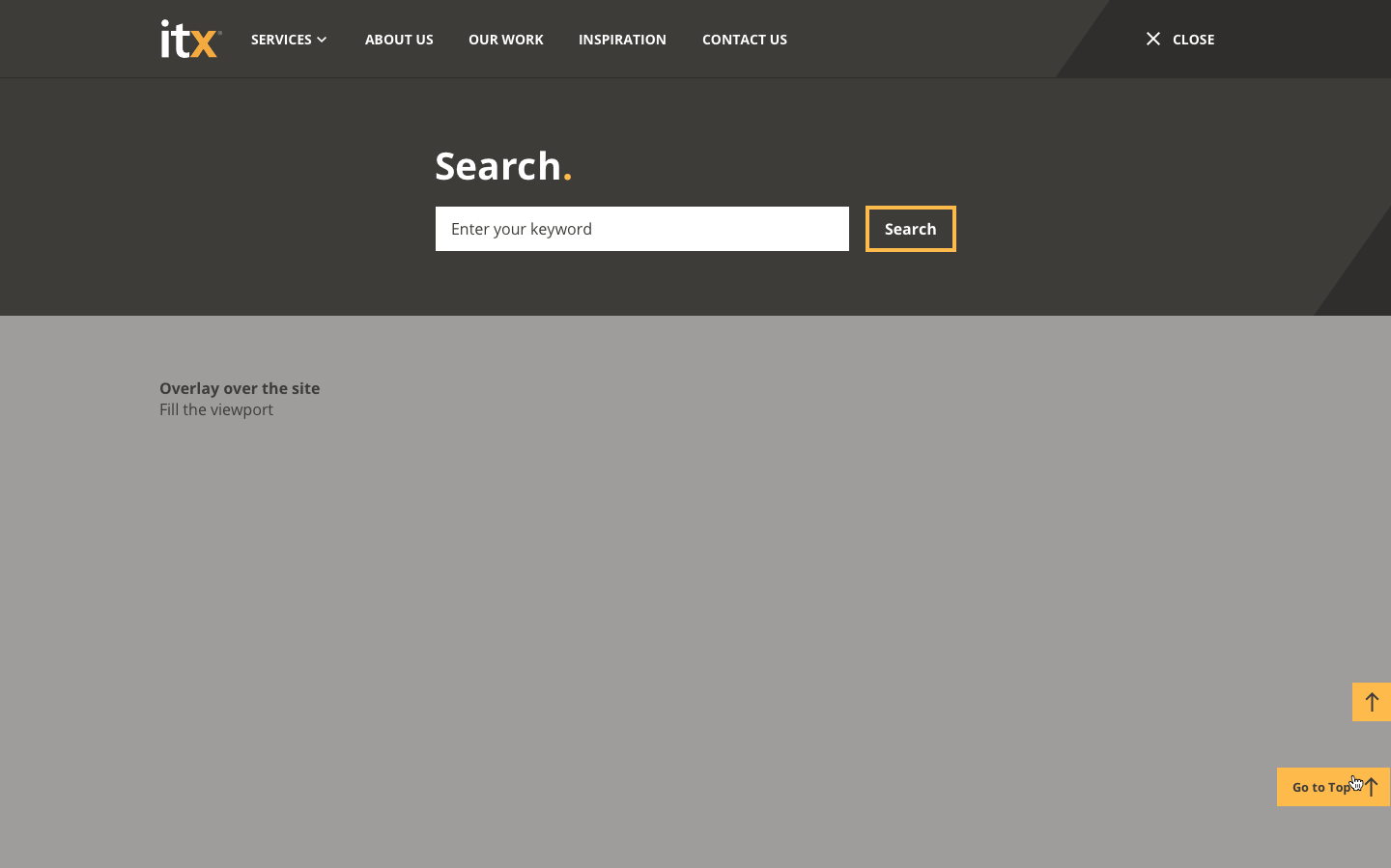Click the close cross next to CLOSE label

1153,39
